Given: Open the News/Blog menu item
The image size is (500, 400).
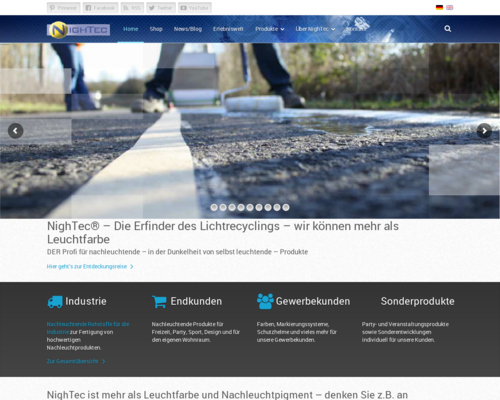Looking at the screenshot, I should pos(188,29).
